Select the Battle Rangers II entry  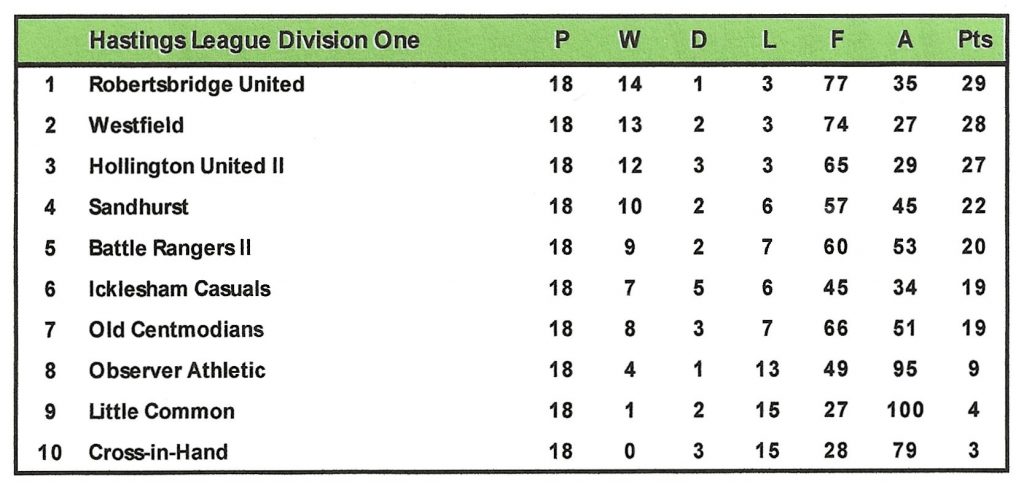pos(170,247)
